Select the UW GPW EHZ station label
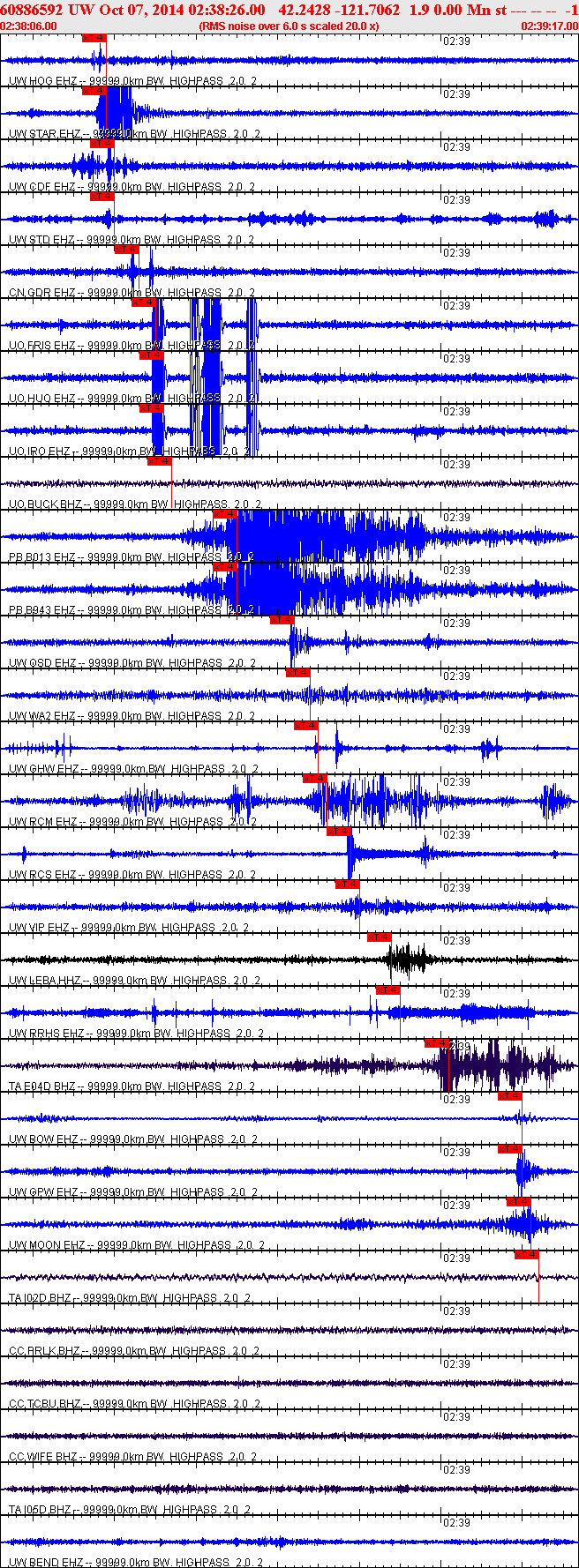This screenshot has height=1568, width=579. pyautogui.click(x=132, y=1192)
